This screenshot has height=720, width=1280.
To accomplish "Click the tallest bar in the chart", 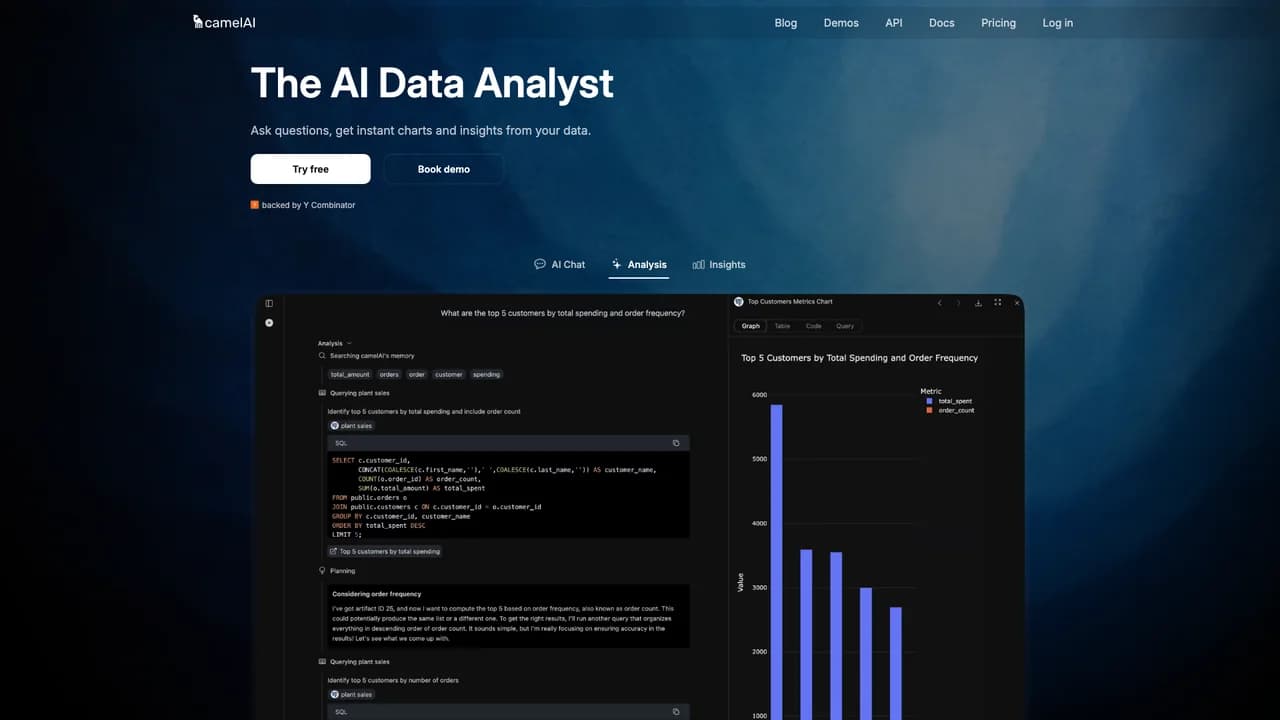I will 776,562.
